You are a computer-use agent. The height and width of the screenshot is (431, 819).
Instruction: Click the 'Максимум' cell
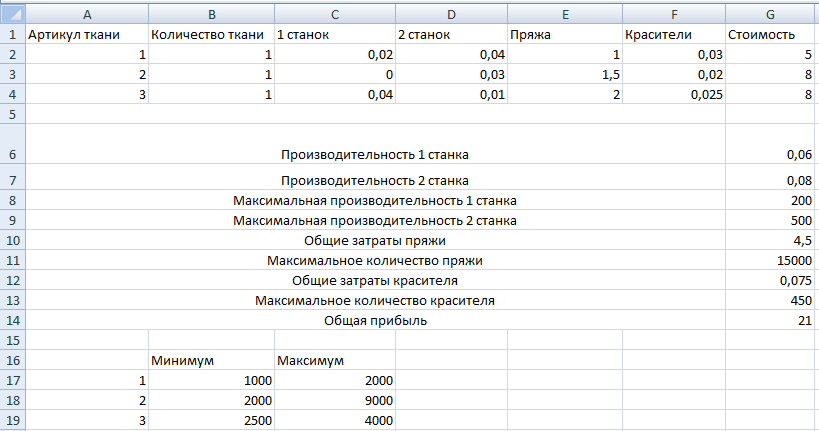pyautogui.click(x=335, y=360)
